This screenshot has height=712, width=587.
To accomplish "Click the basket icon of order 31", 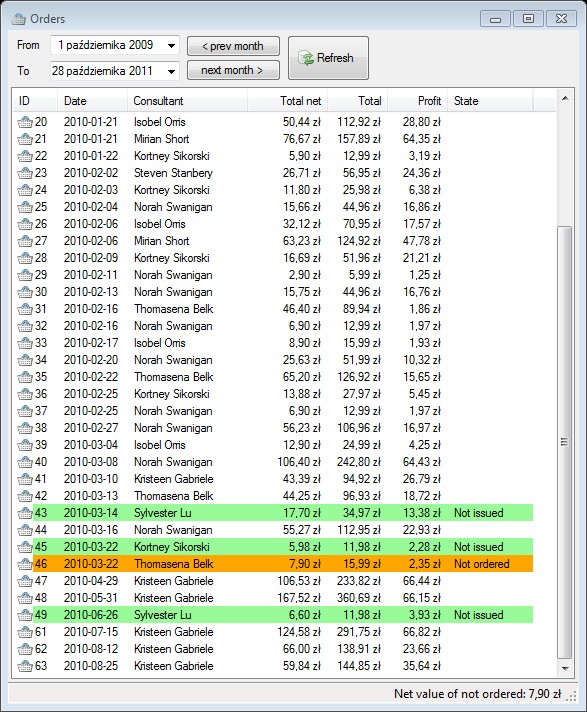I will click(25, 309).
